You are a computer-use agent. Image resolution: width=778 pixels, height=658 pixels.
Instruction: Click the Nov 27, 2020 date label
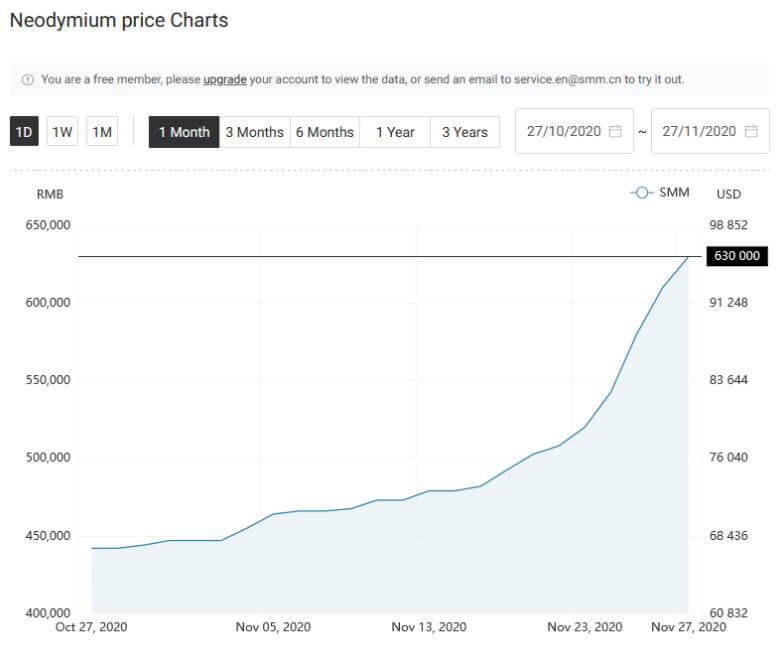point(688,627)
